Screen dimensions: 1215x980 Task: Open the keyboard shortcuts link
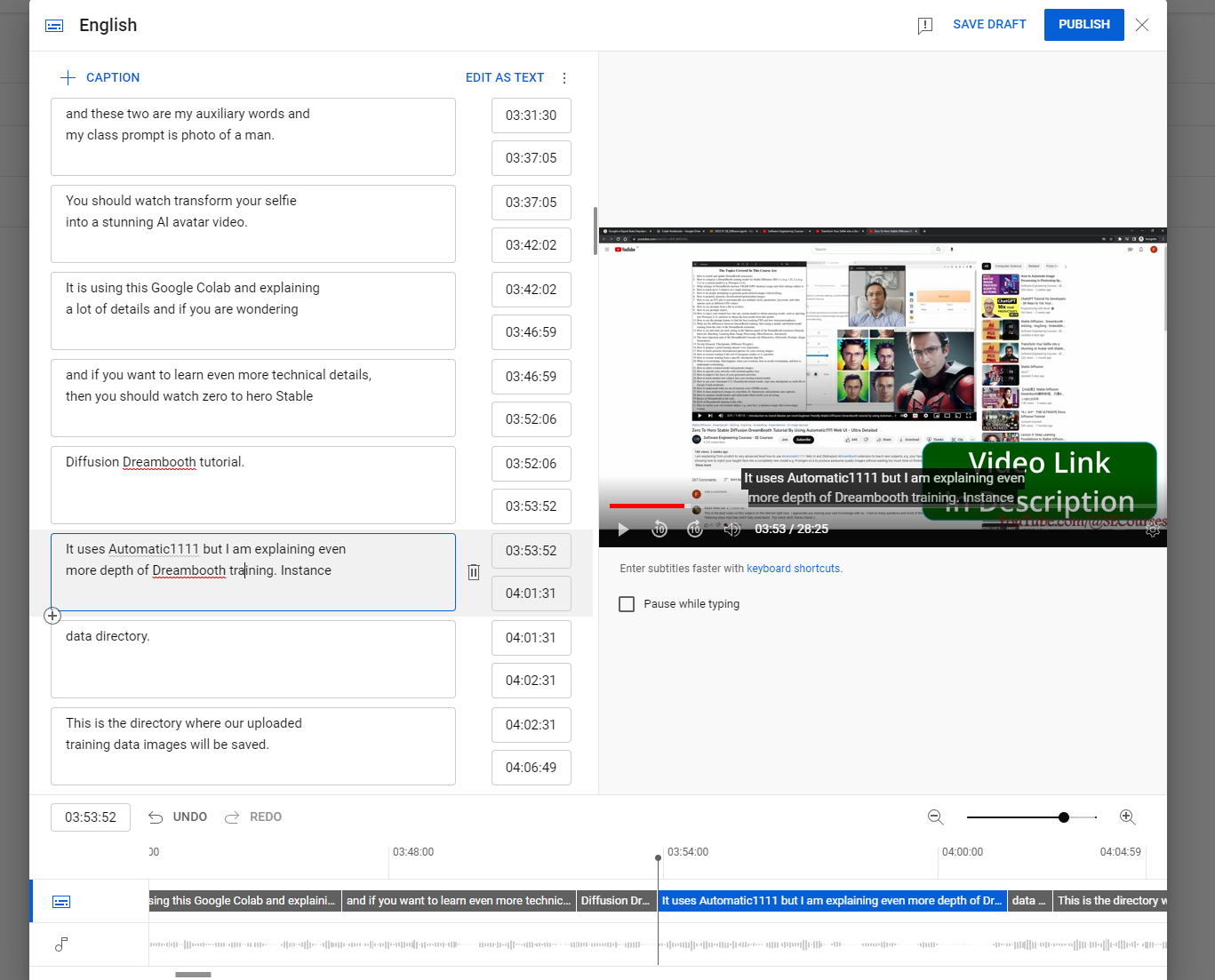(x=794, y=568)
